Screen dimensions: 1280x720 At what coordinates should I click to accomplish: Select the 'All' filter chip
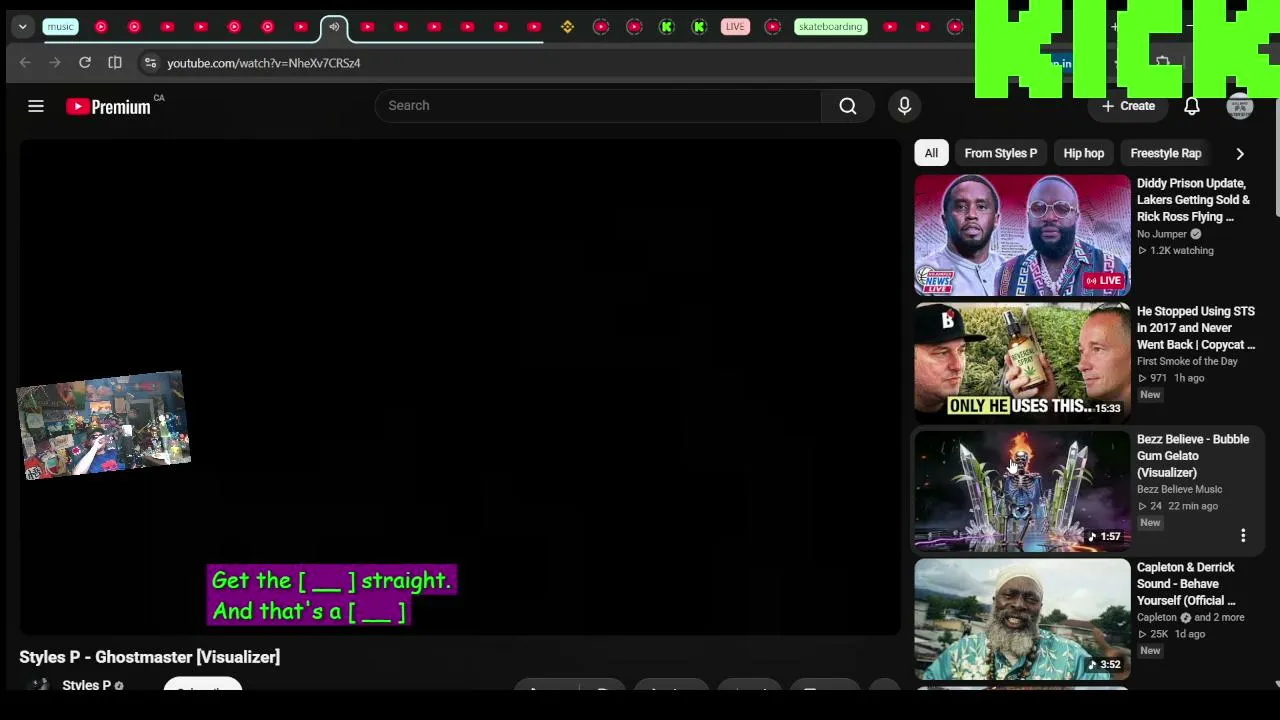931,154
